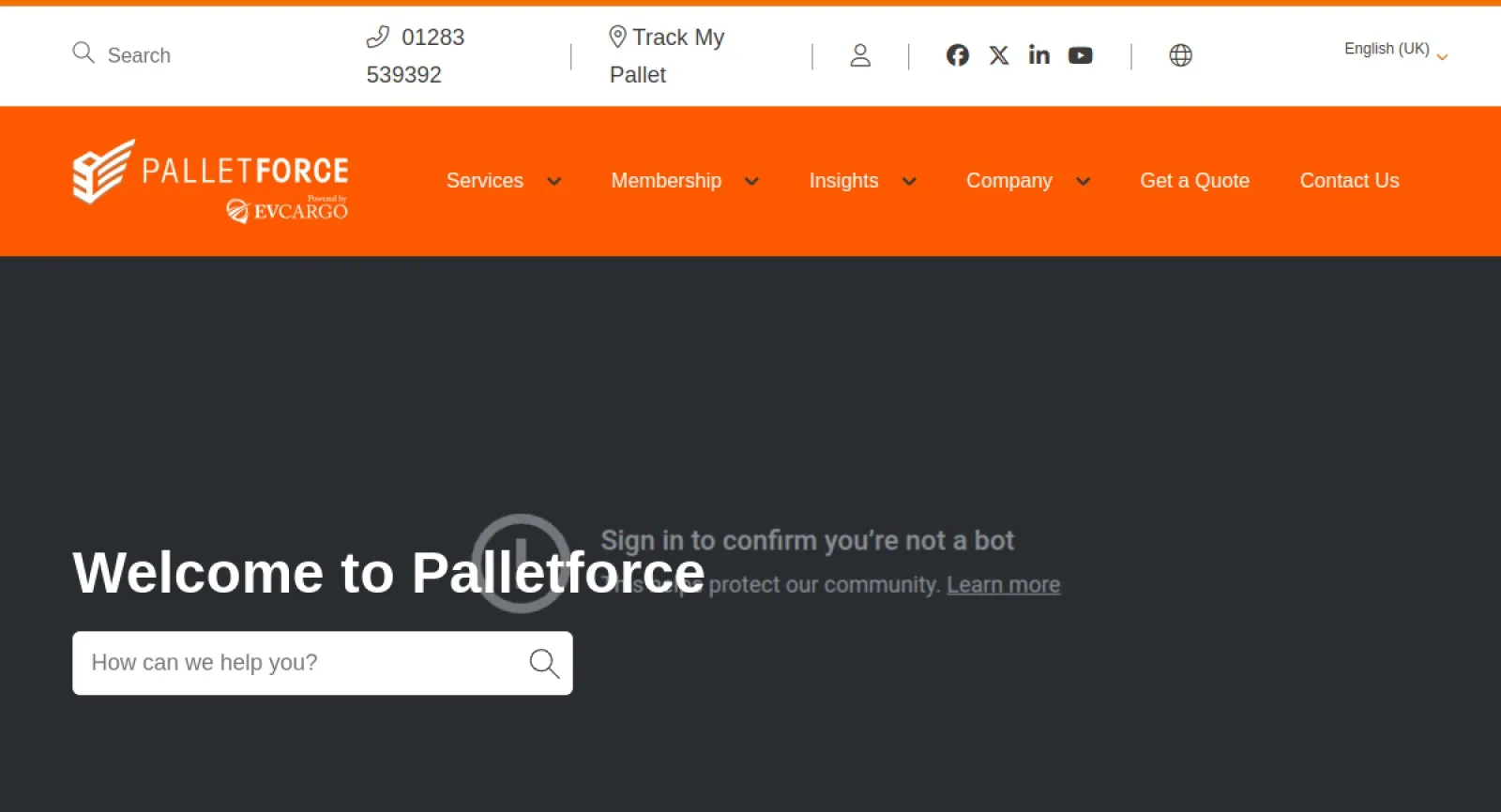Image resolution: width=1501 pixels, height=812 pixels.
Task: Open the LinkedIn social icon
Action: coord(1039,55)
